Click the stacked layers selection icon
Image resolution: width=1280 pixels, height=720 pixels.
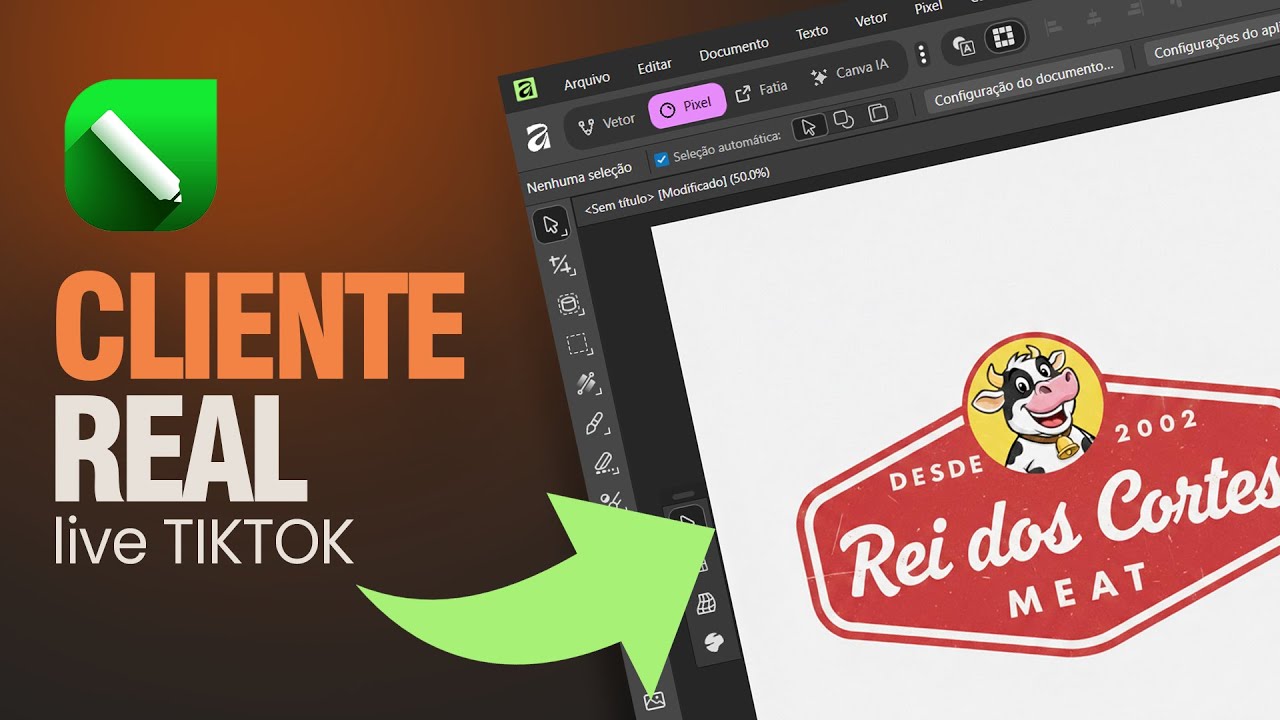pyautogui.click(x=878, y=113)
